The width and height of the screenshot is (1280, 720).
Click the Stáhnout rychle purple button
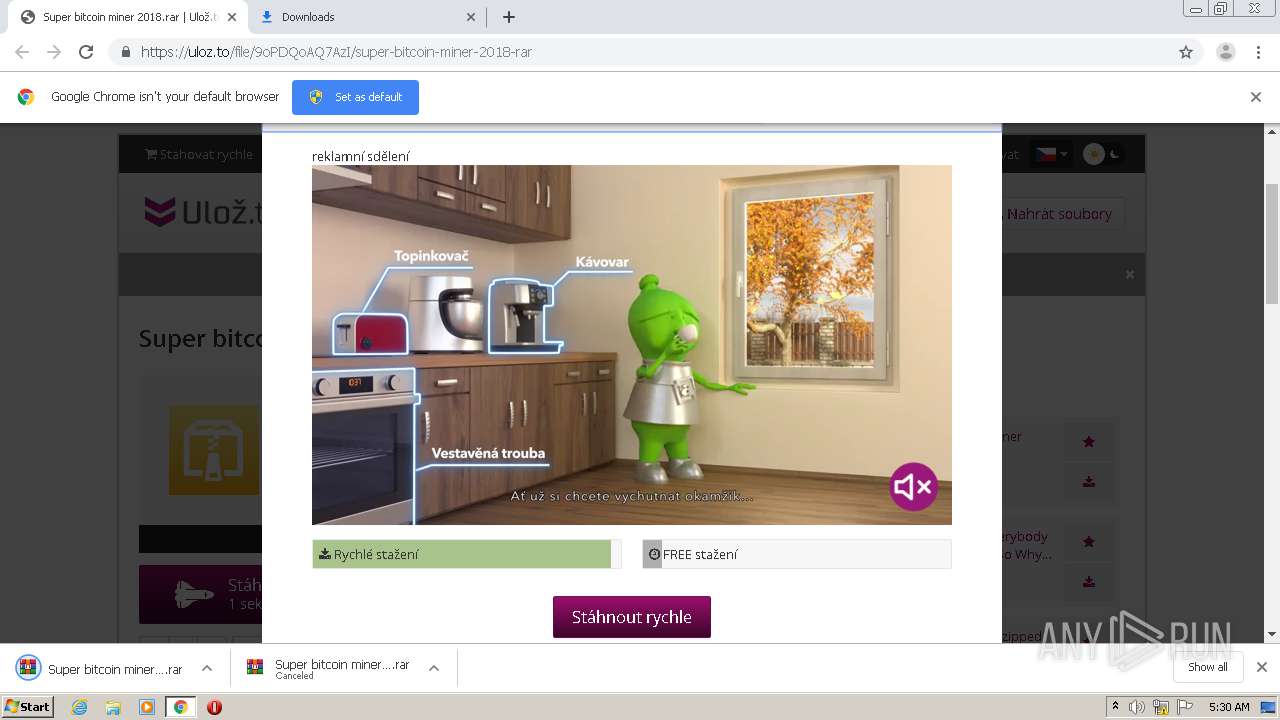coord(632,617)
